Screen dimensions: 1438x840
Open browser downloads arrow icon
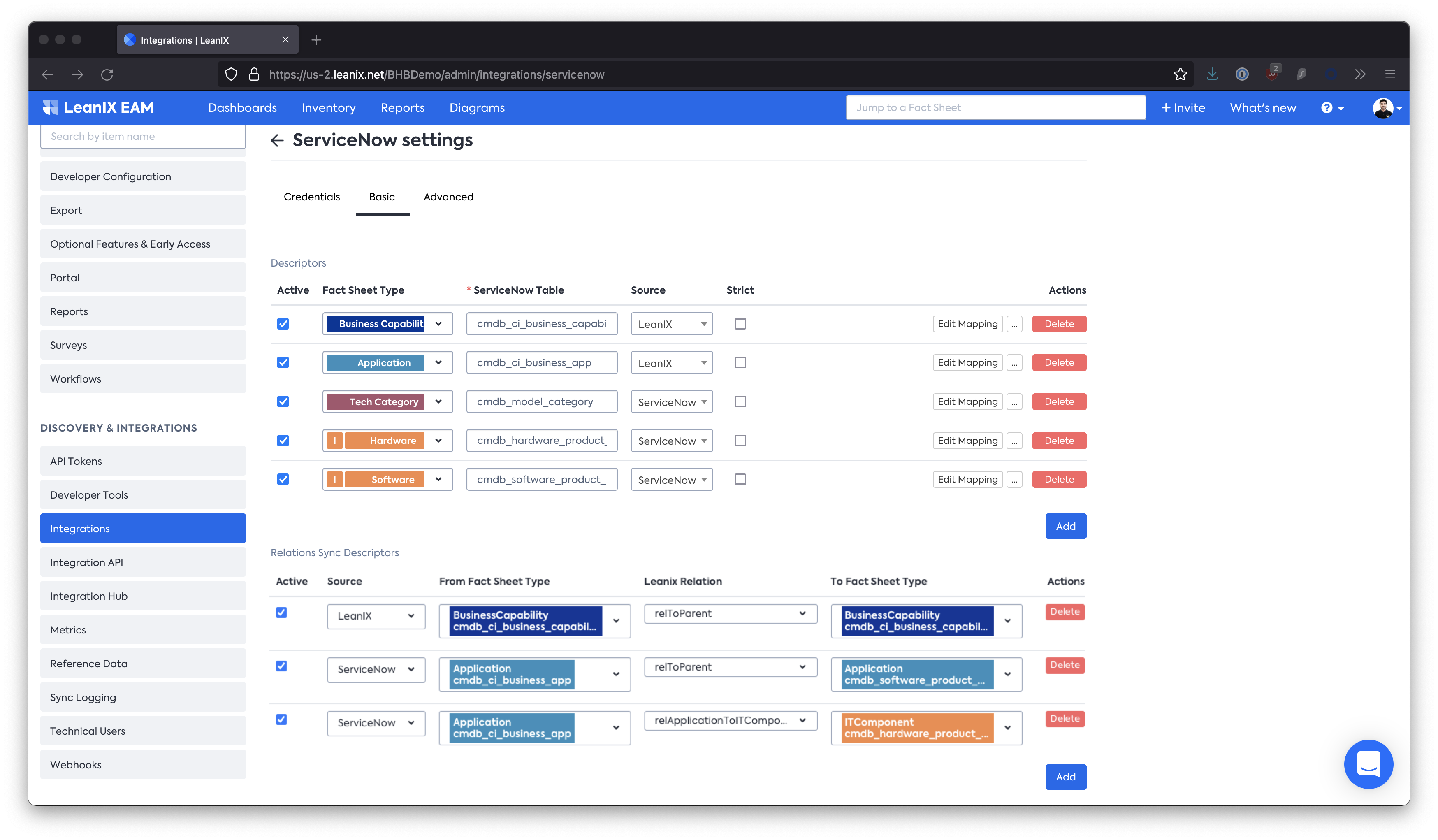[1212, 74]
